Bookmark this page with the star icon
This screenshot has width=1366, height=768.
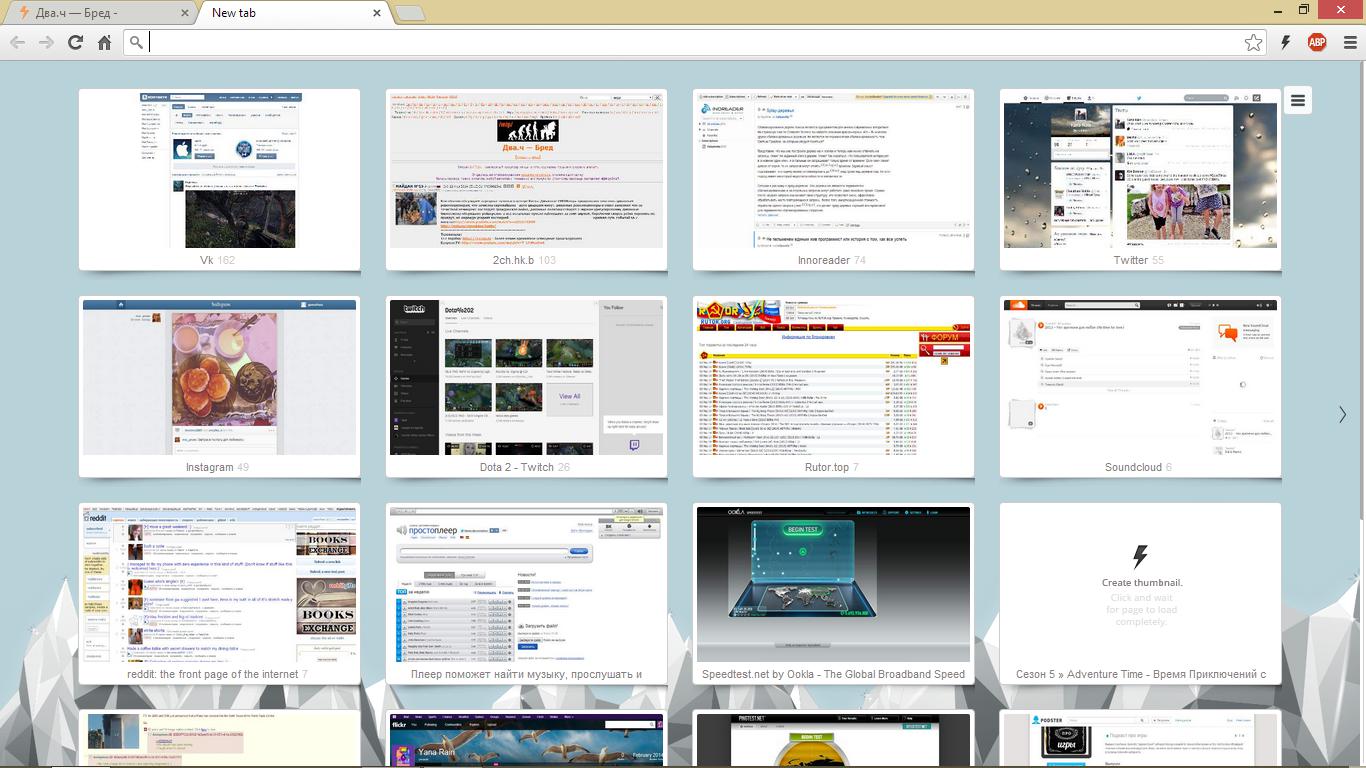coord(1253,42)
